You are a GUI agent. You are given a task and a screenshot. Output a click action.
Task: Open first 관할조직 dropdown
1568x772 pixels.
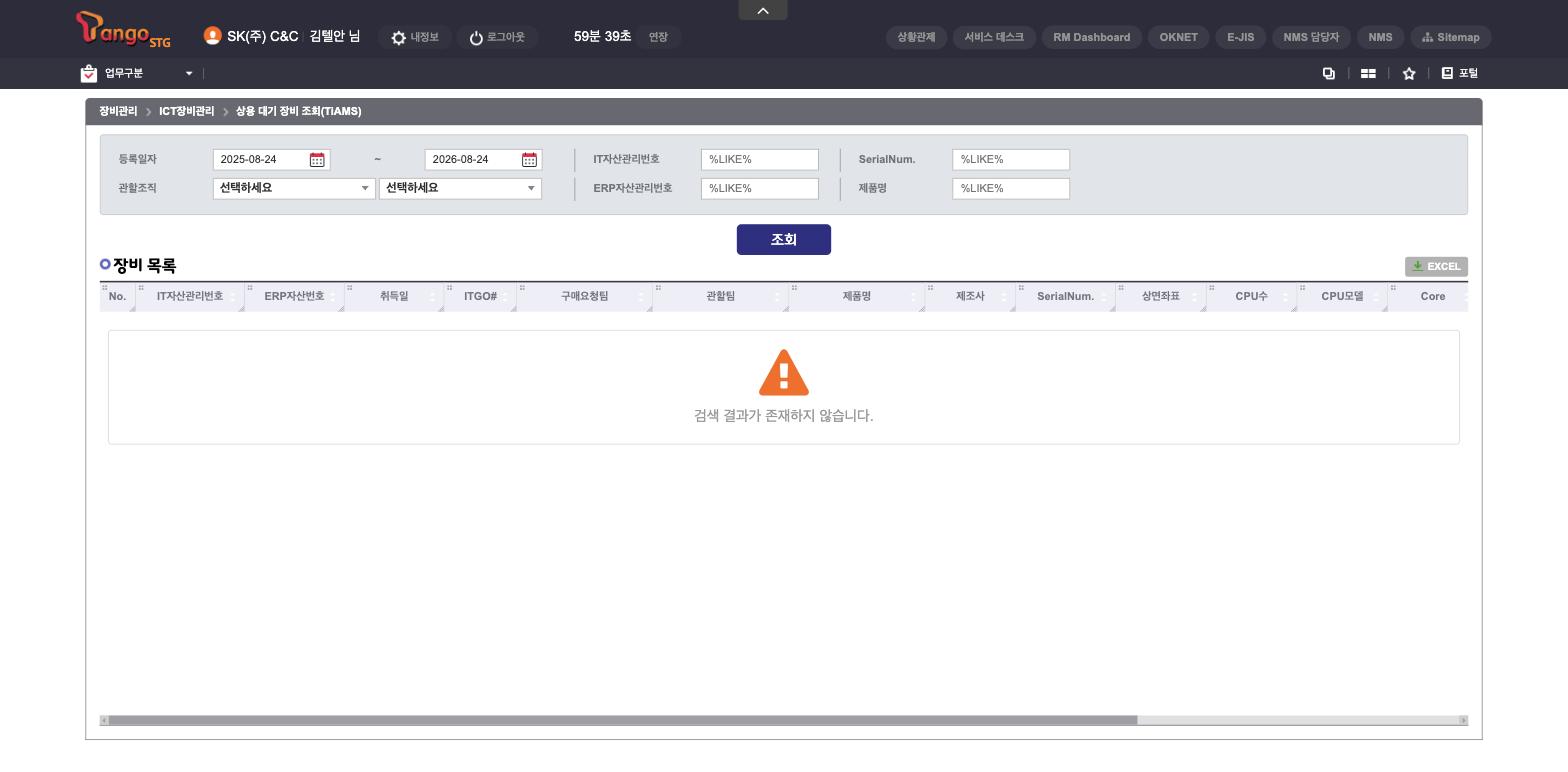[294, 188]
